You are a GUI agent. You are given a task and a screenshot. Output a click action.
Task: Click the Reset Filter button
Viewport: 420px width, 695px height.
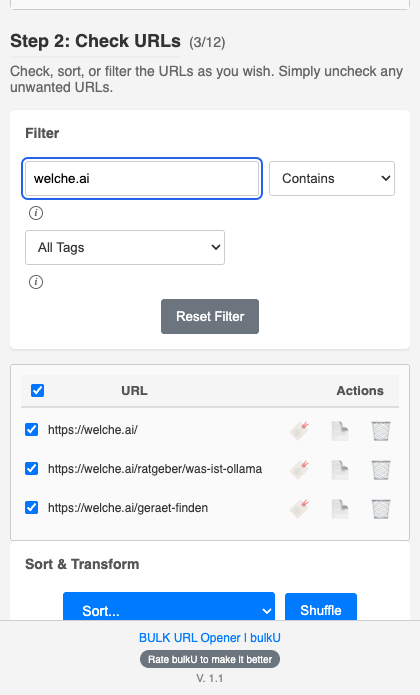point(210,316)
